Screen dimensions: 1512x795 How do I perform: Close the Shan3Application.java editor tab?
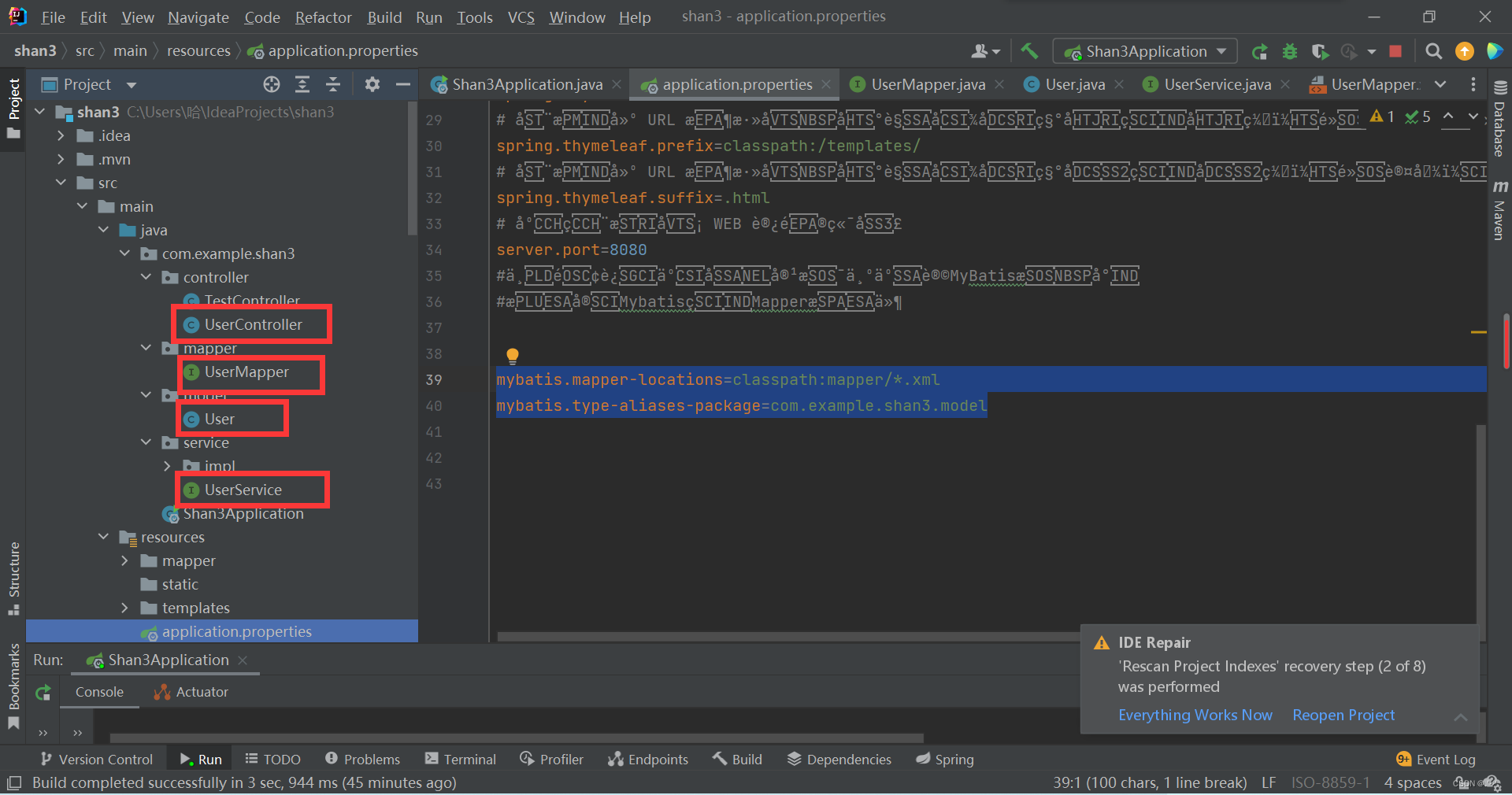[617, 84]
